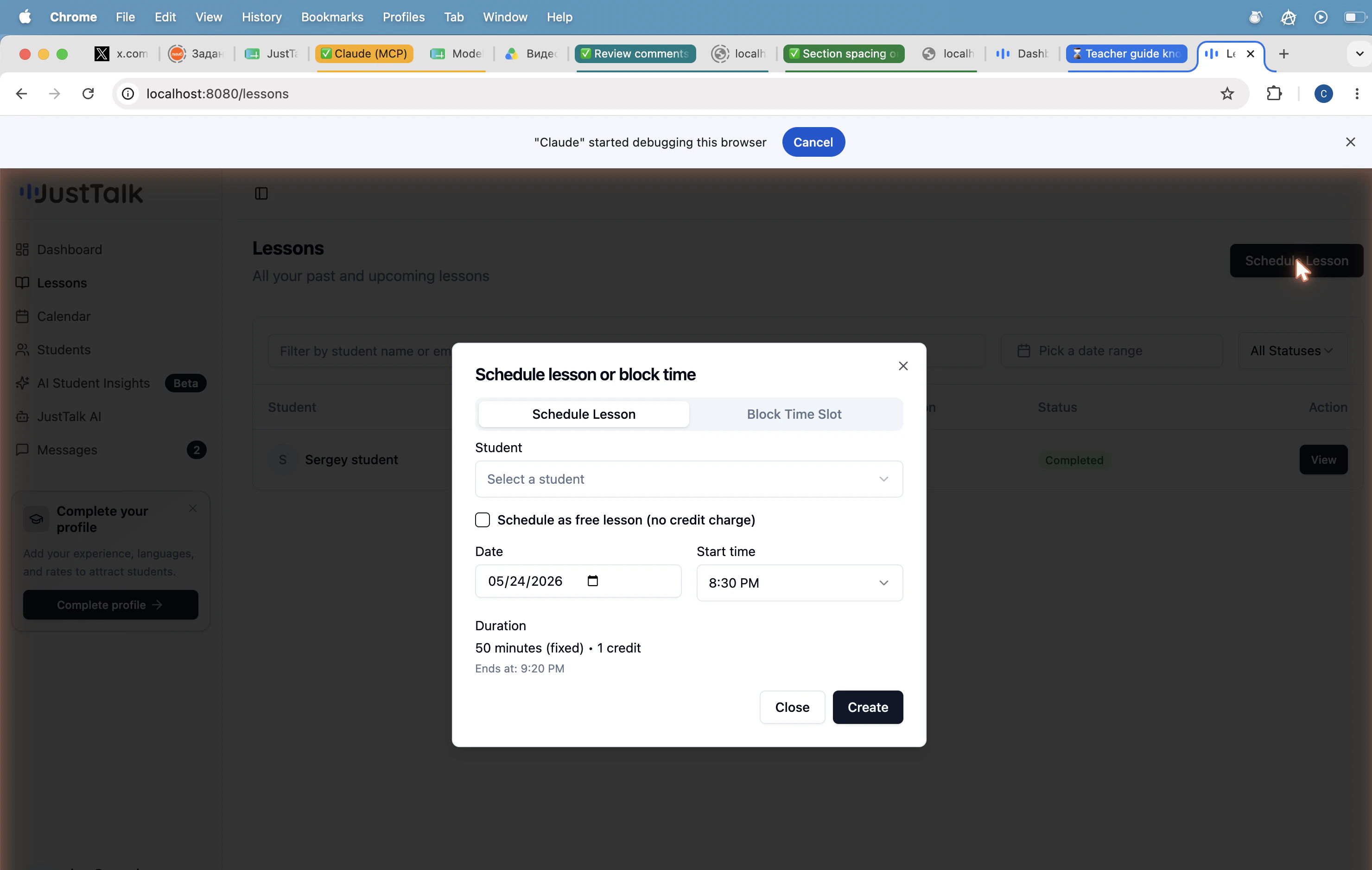1372x870 pixels.
Task: Open the Apple menu
Action: click(25, 17)
